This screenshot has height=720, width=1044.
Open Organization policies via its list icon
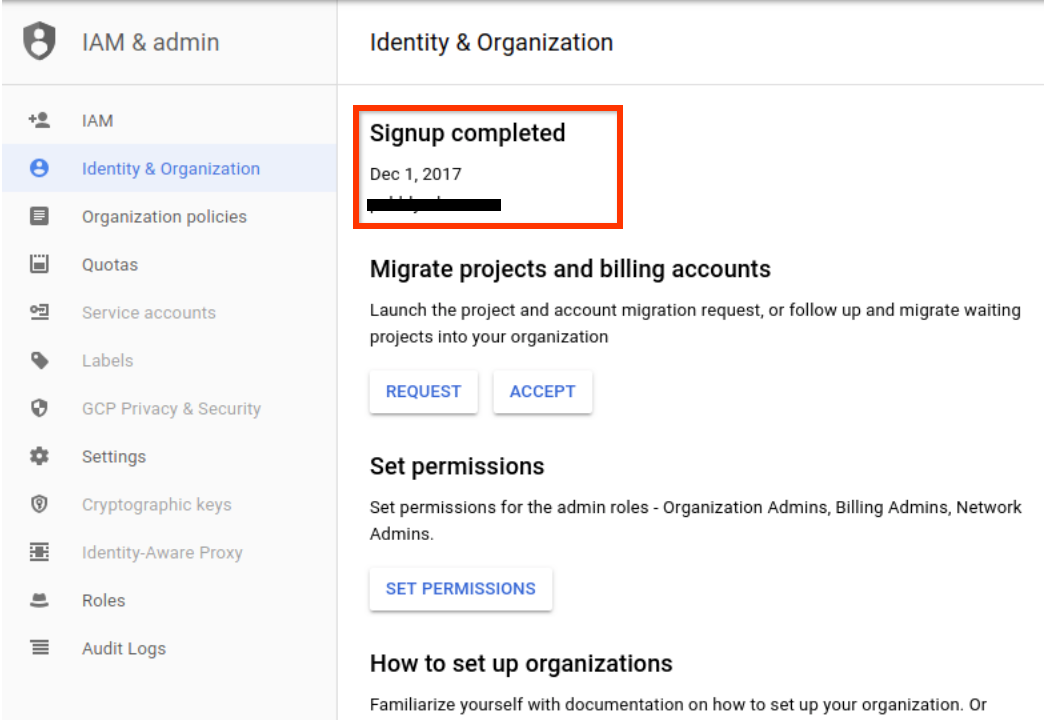(x=38, y=216)
